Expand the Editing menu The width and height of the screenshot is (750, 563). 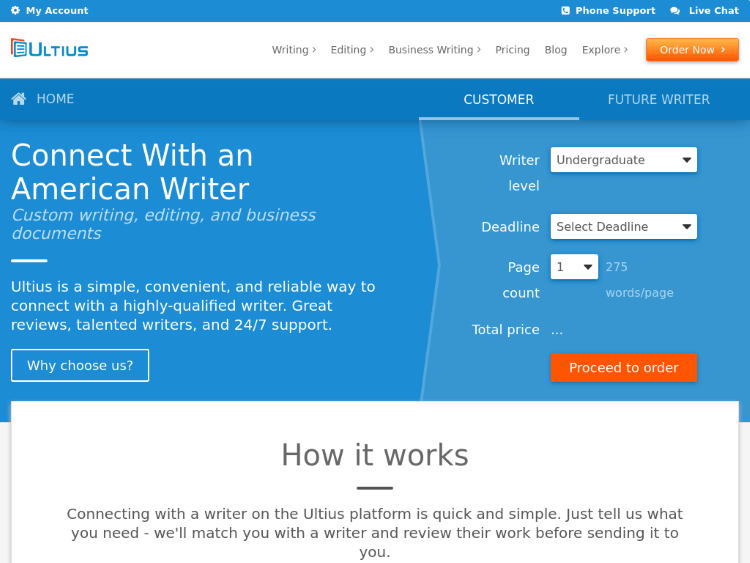coord(352,50)
